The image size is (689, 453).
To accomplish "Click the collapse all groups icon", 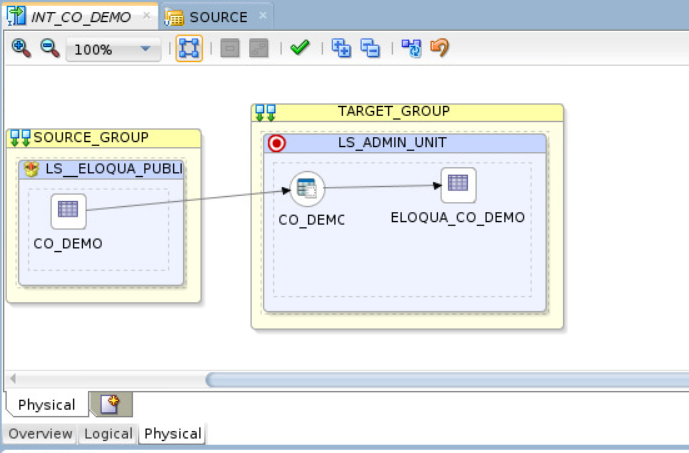I will coord(370,48).
